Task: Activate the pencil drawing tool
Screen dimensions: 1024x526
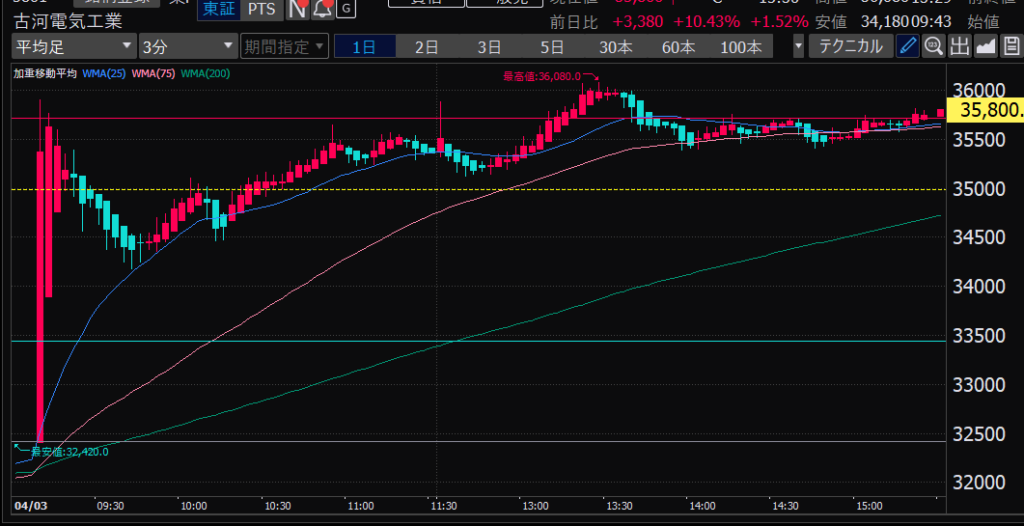Action: [907, 46]
